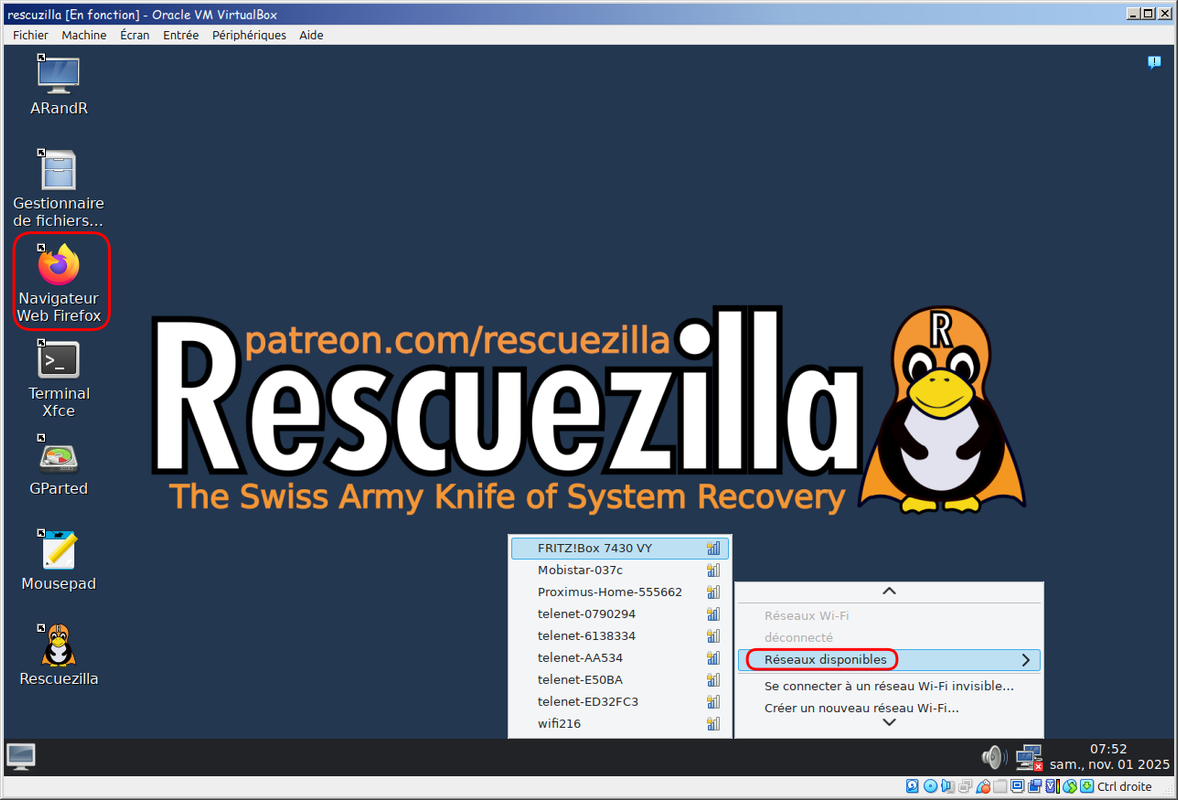Click the volume speaker icon in the panel
1178x800 pixels.
click(x=995, y=756)
